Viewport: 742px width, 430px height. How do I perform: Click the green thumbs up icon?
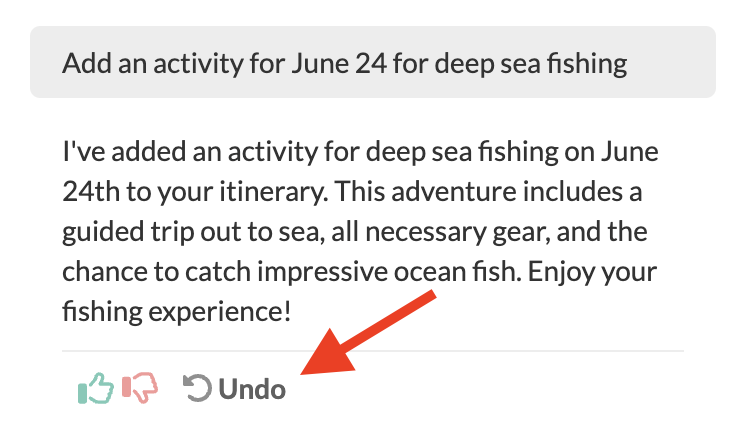[x=94, y=388]
